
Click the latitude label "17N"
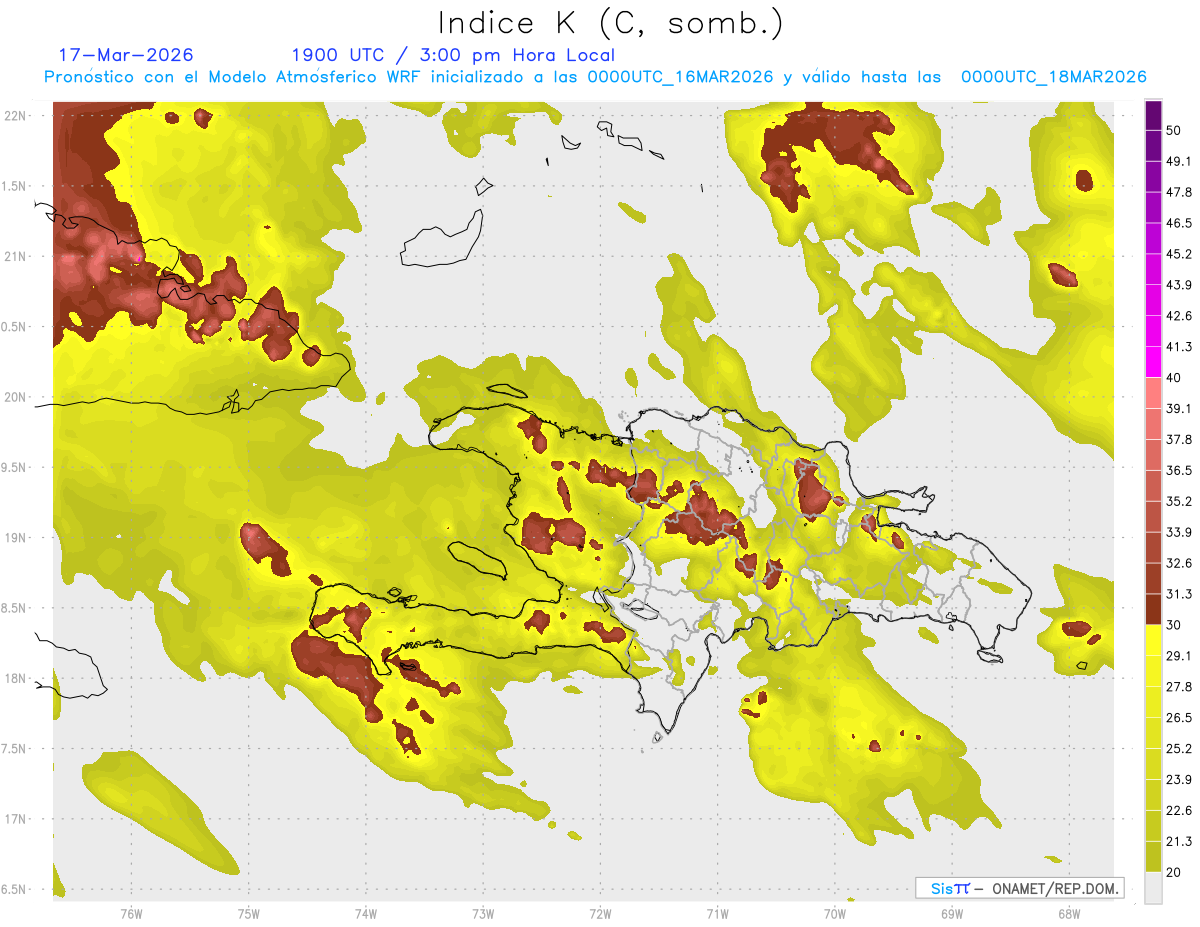pos(15,819)
